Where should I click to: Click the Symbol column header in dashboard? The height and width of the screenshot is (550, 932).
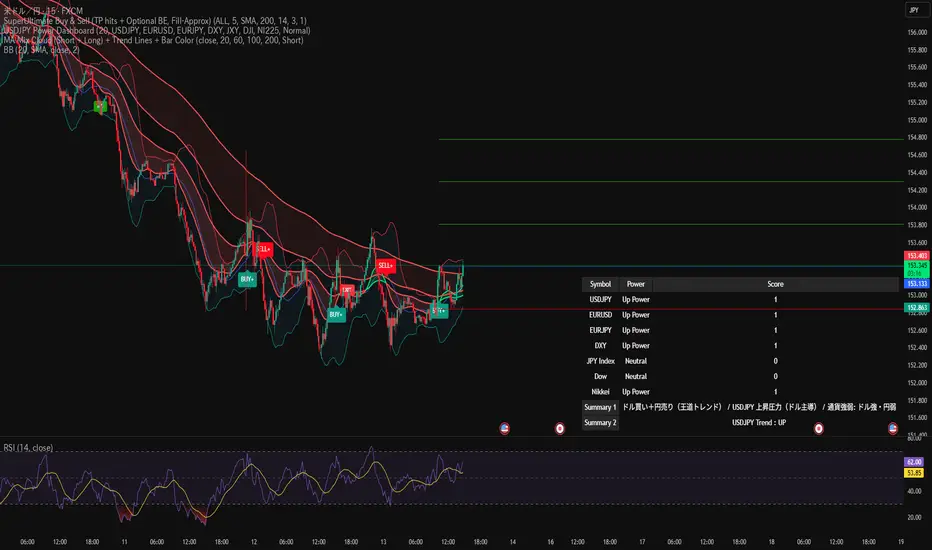point(600,284)
